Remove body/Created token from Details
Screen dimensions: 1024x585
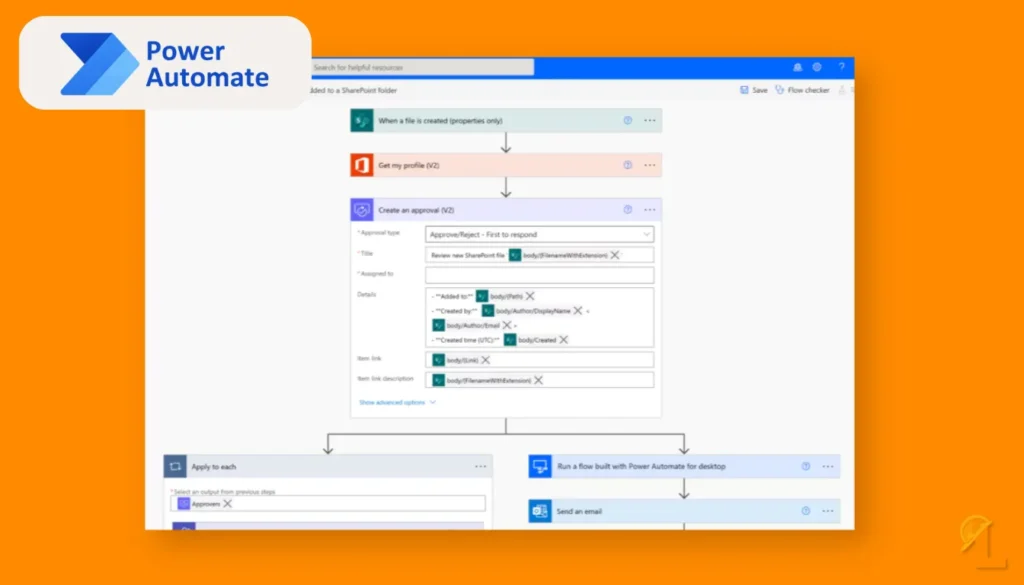(564, 340)
